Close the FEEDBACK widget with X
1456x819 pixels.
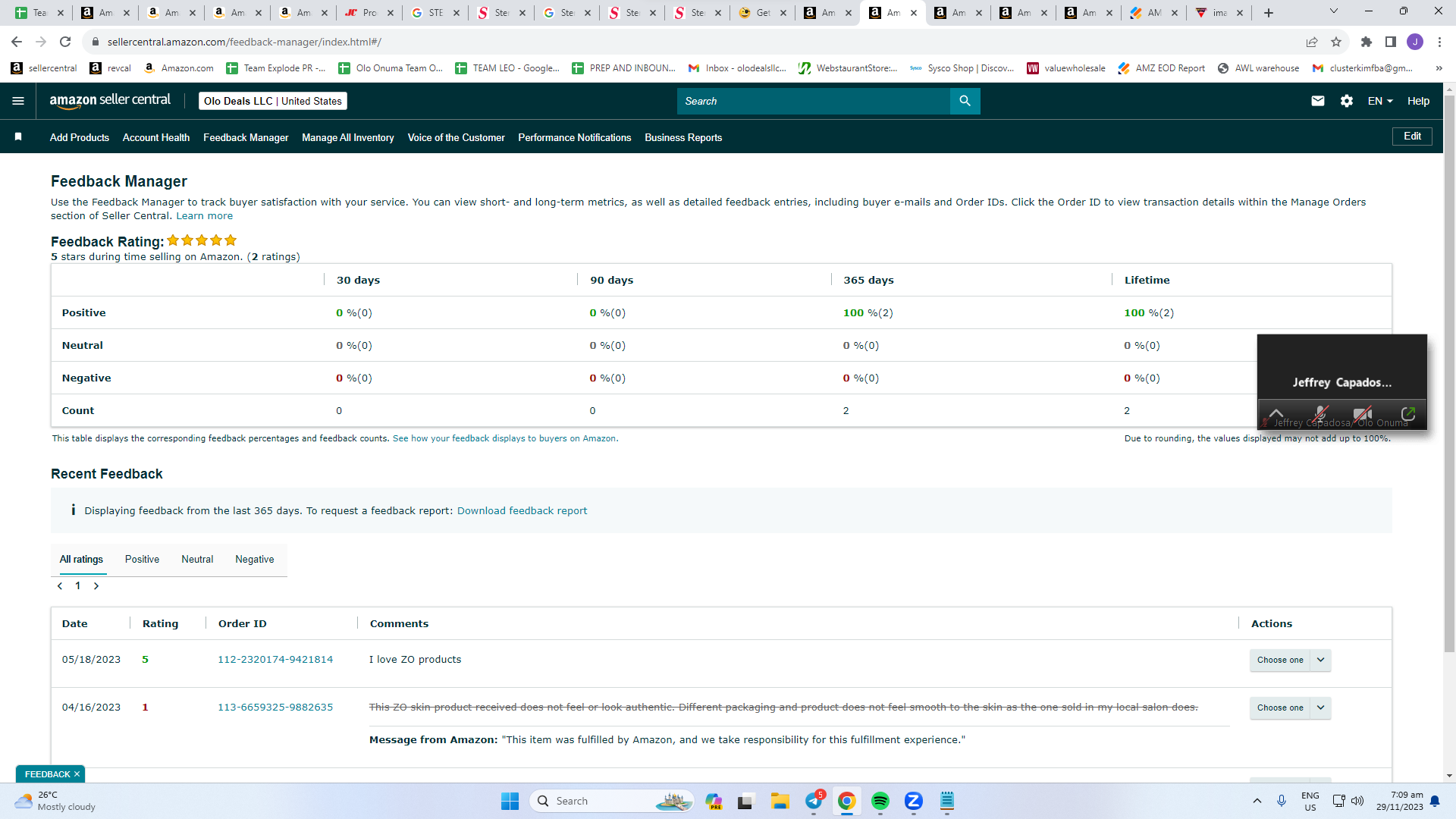tap(77, 774)
